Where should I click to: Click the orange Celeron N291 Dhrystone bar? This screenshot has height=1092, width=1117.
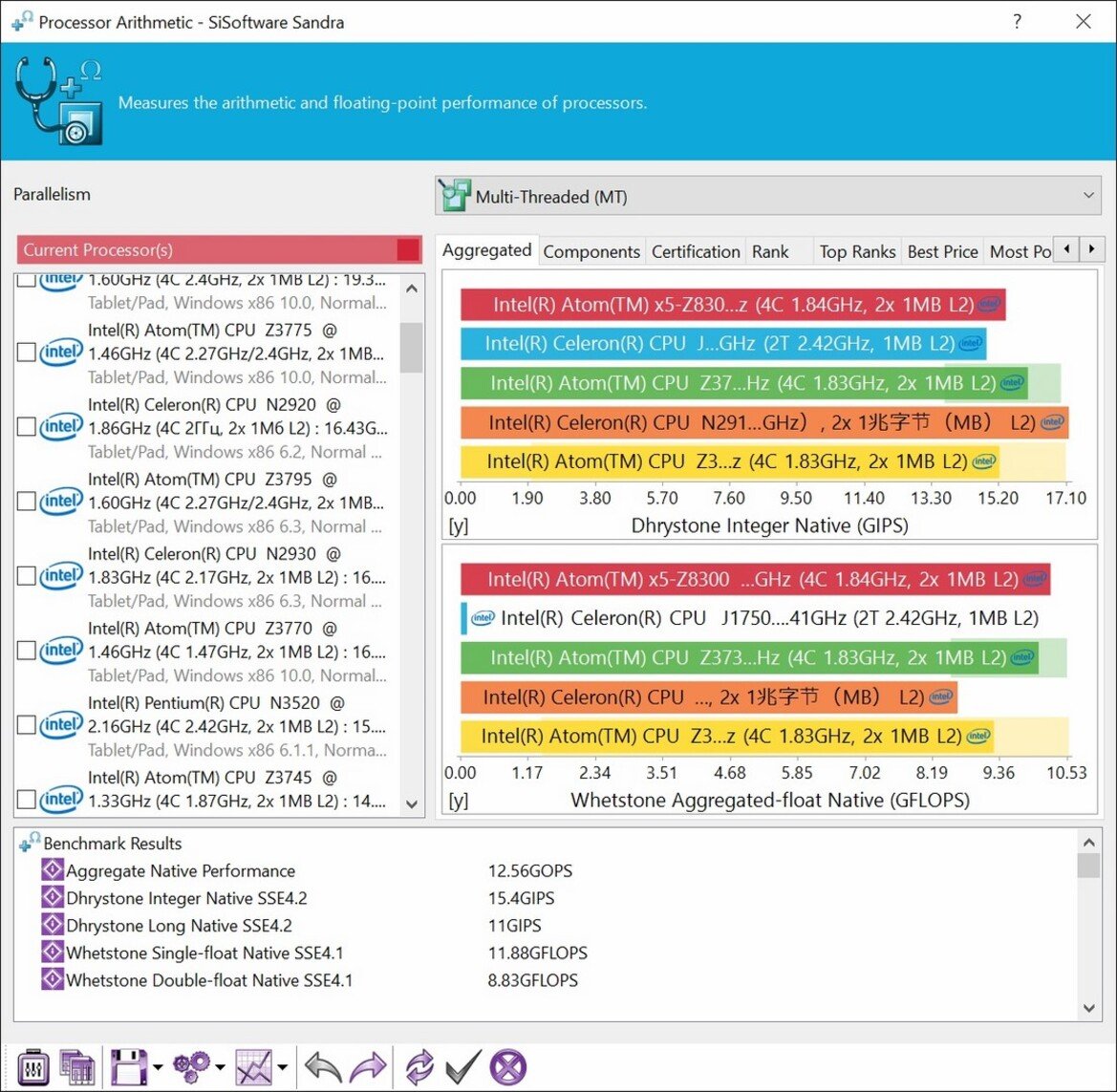tap(764, 422)
